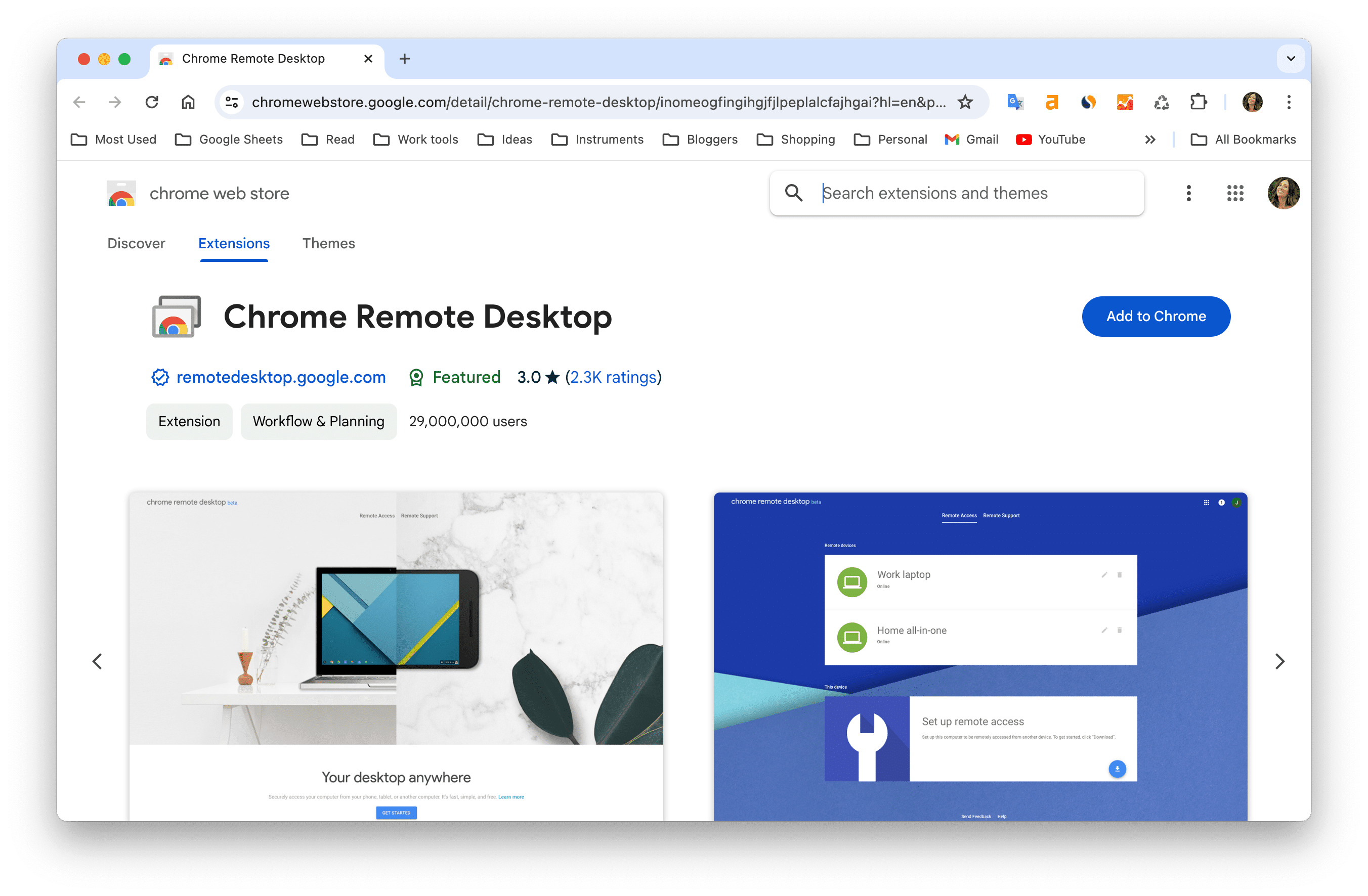The image size is (1368, 896).
Task: Open the Ideas bookmarks folder
Action: point(505,140)
